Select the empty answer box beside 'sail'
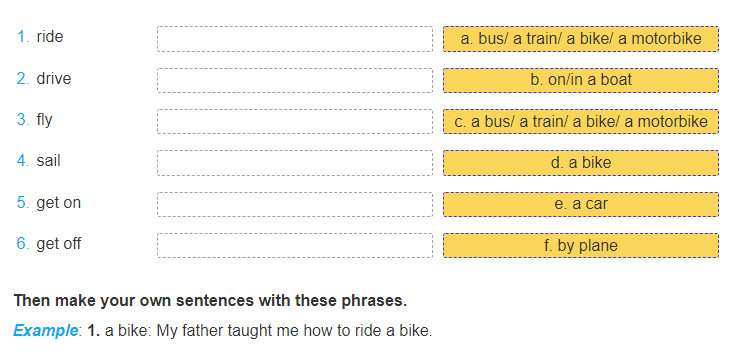The width and height of the screenshot is (731, 364). click(295, 163)
